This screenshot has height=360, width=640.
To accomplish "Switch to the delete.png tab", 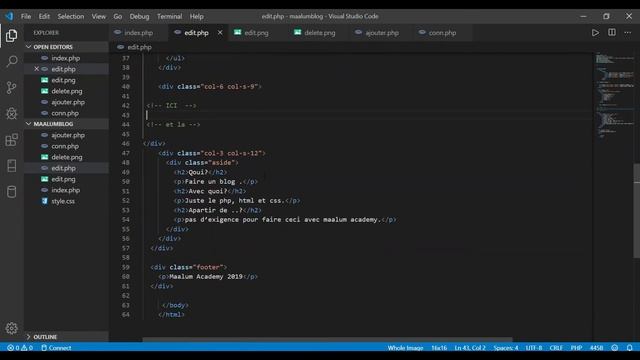I will click(x=320, y=33).
